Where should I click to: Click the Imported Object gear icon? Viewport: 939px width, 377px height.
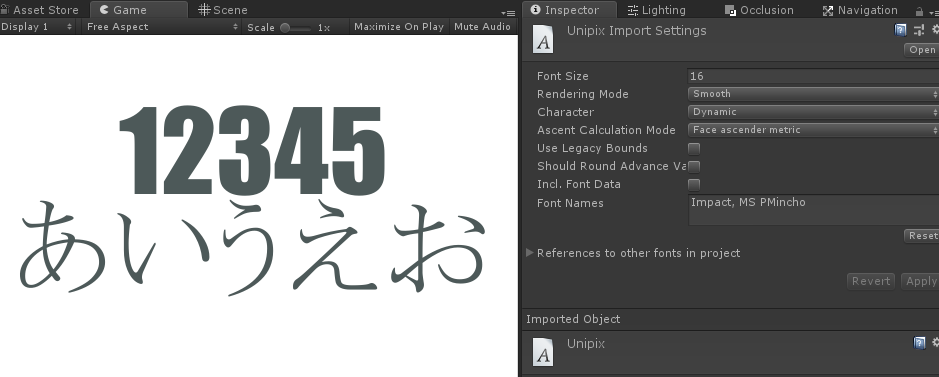(935, 342)
